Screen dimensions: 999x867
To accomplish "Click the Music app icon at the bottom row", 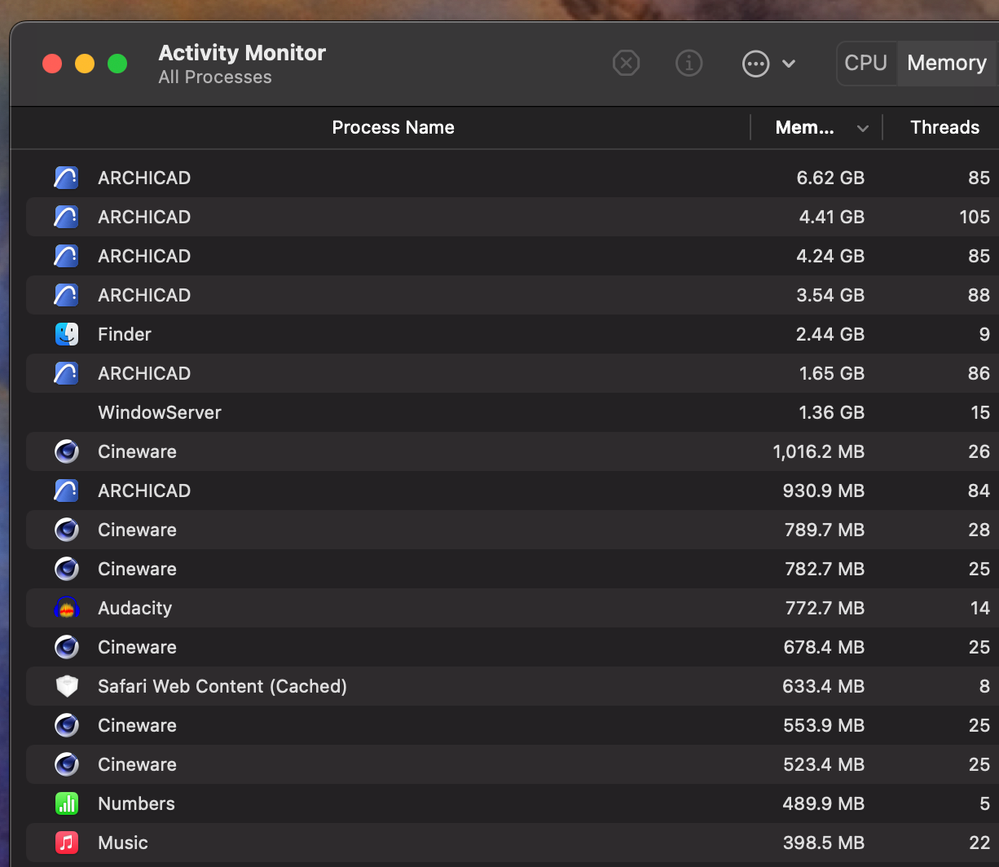I will point(66,842).
